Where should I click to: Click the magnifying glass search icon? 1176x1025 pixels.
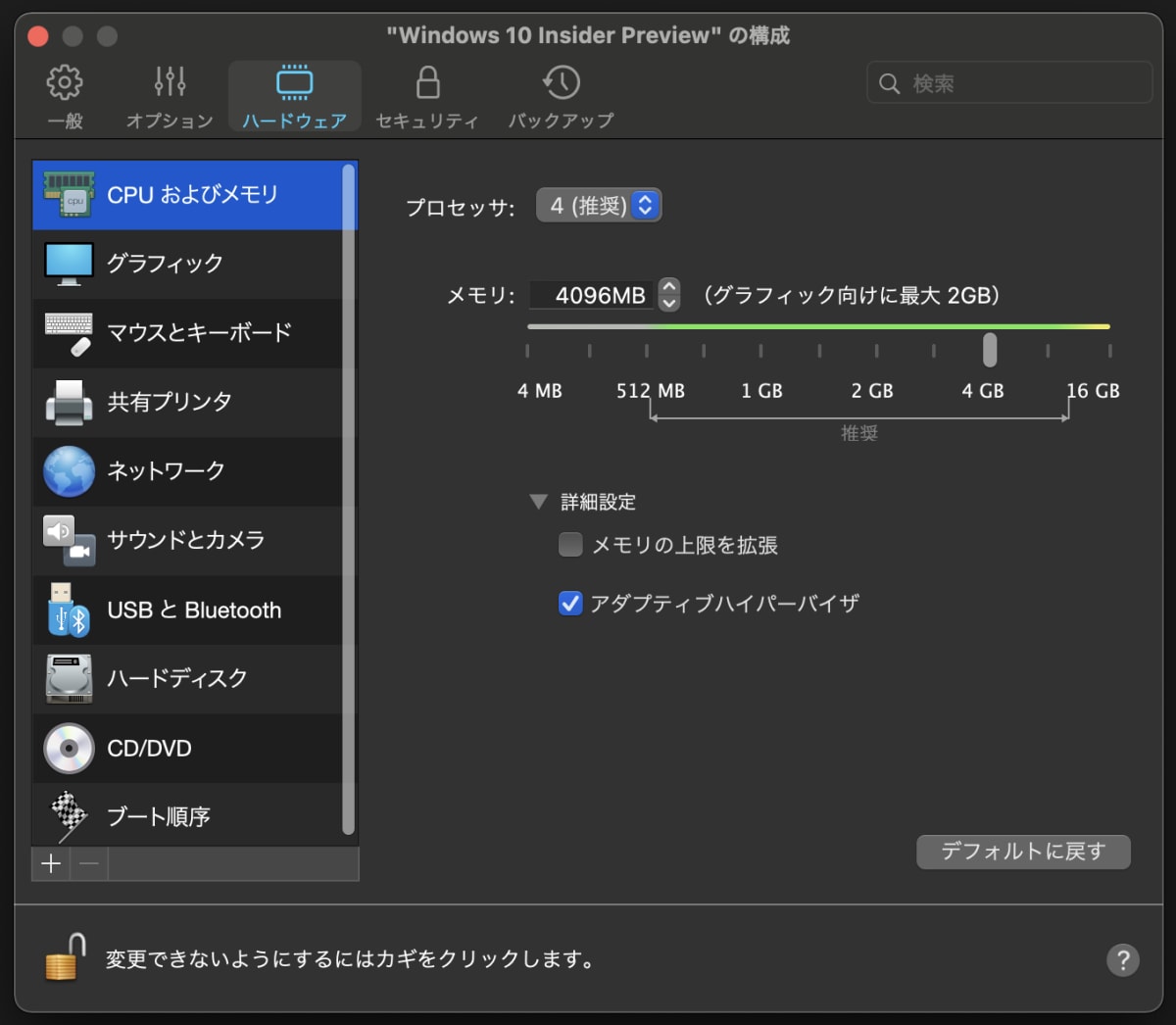pos(889,84)
